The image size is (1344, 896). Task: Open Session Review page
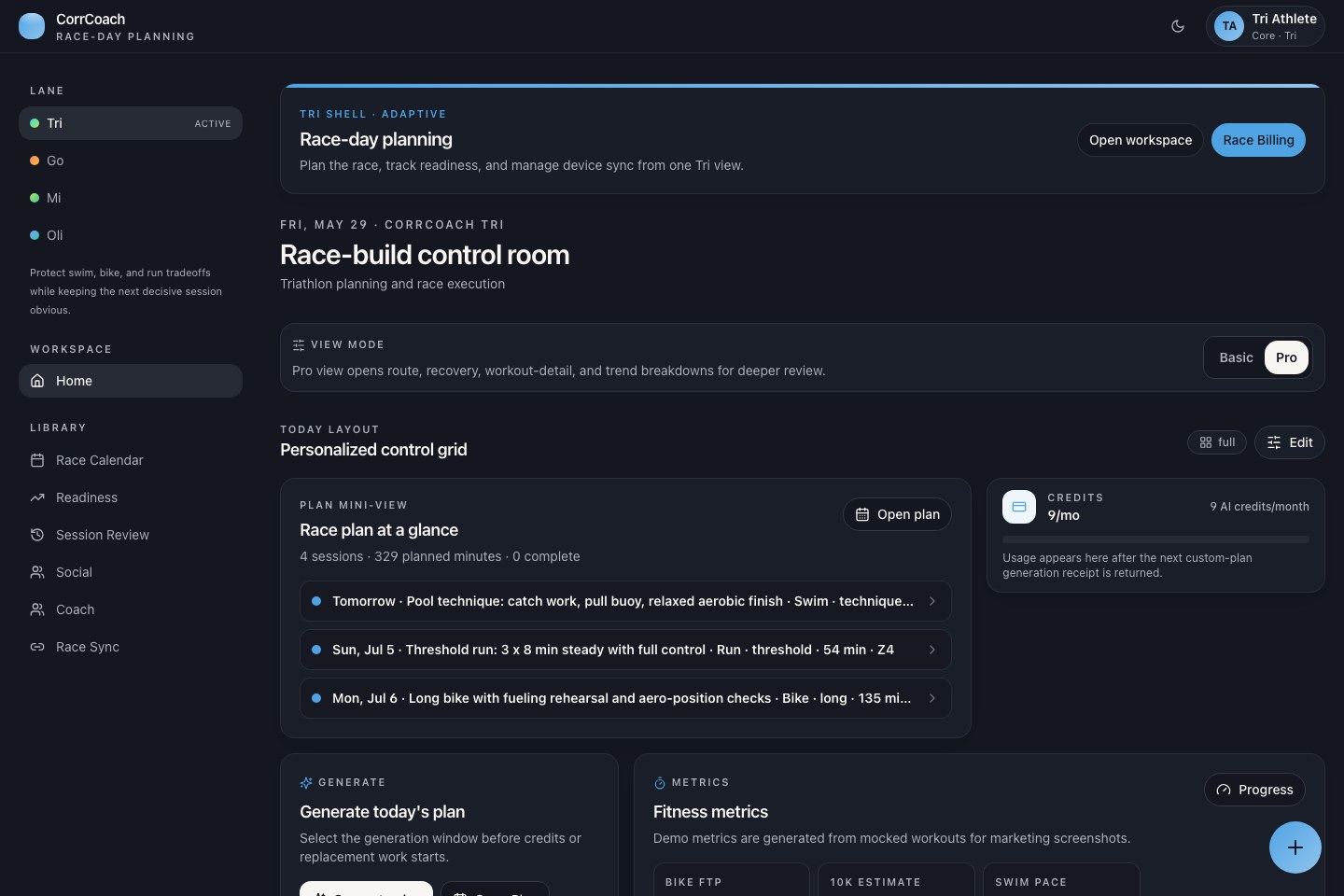(131, 535)
